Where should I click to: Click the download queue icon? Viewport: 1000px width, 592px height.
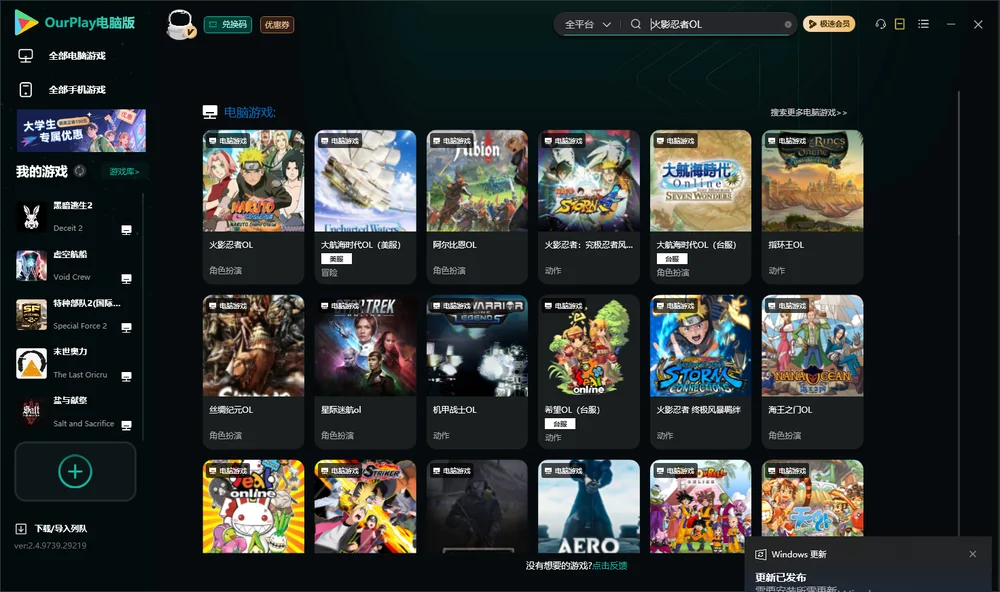click(x=21, y=528)
